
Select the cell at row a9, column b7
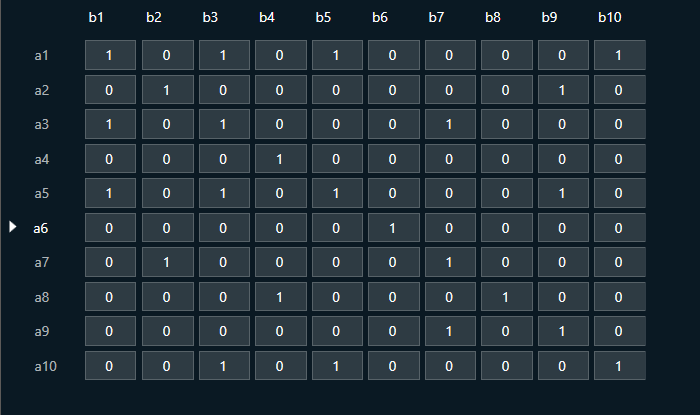click(450, 331)
